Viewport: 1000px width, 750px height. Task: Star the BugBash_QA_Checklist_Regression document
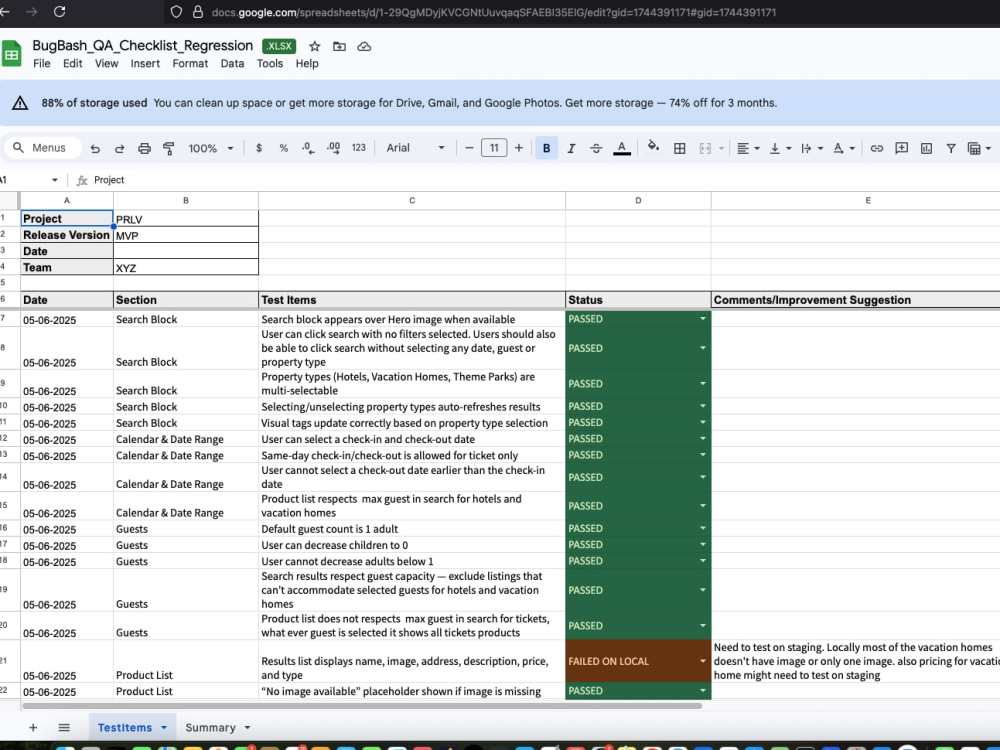tap(314, 46)
